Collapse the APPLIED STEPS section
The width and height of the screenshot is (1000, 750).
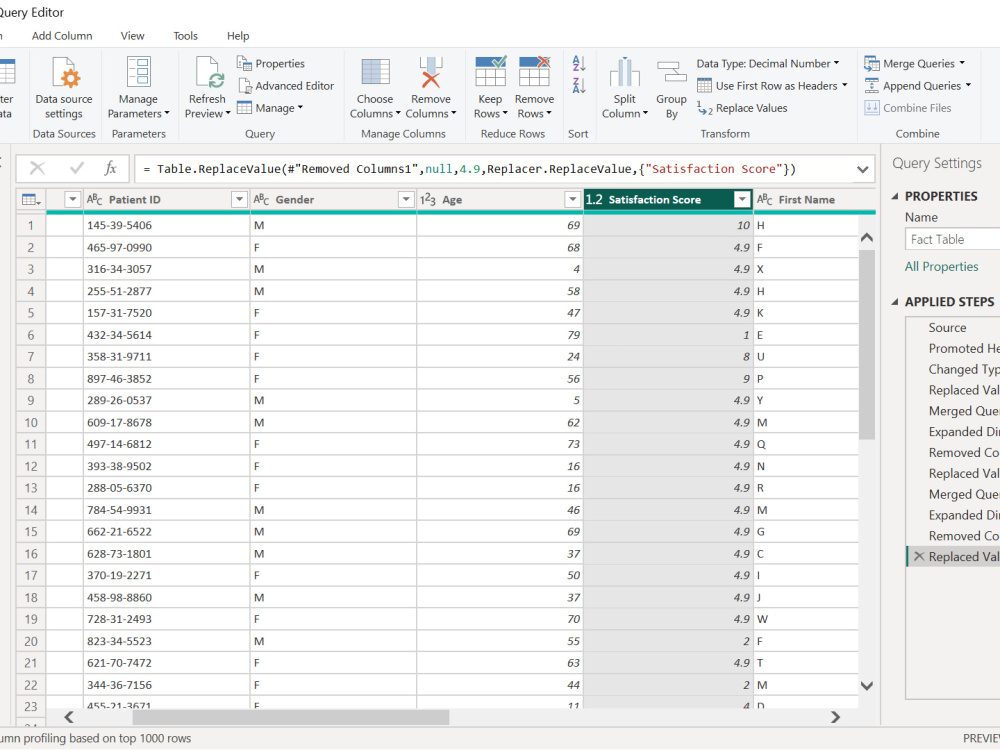pyautogui.click(x=895, y=302)
